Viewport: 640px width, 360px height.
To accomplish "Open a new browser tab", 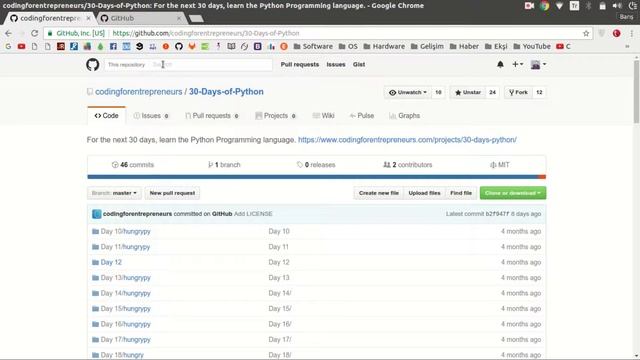I will 196,18.
